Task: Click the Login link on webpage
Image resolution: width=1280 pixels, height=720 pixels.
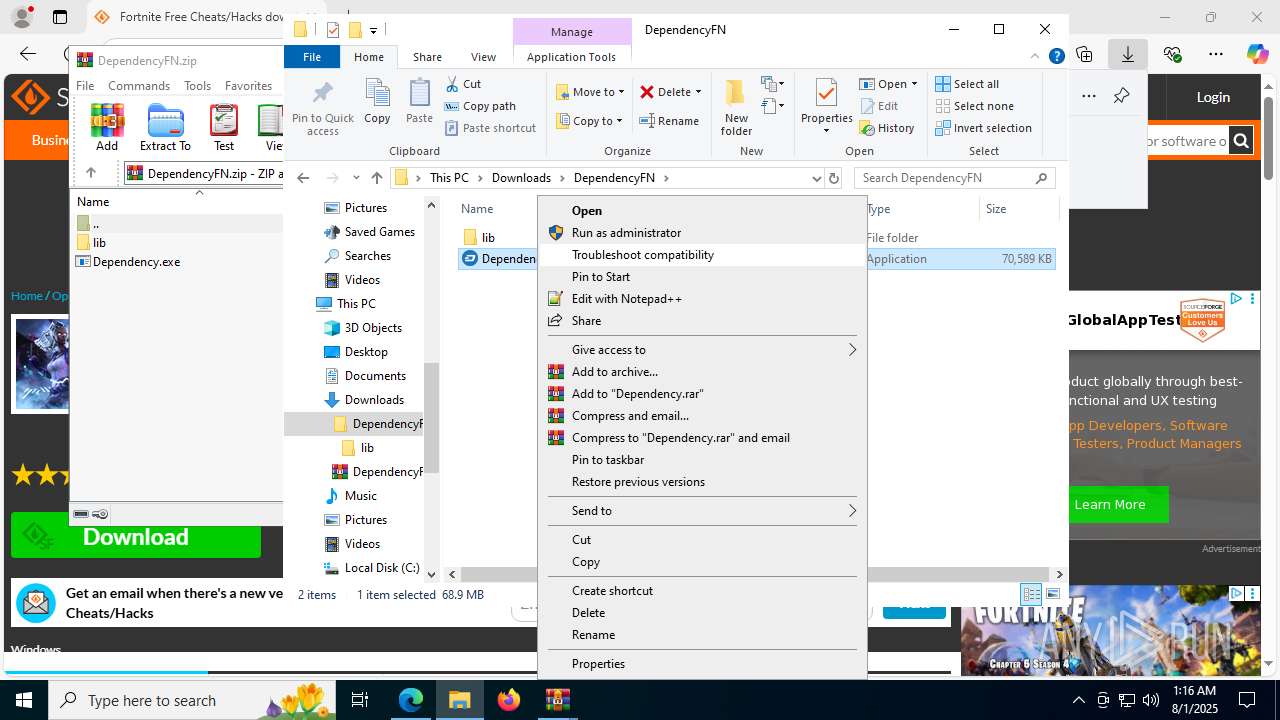Action: 1213,97
